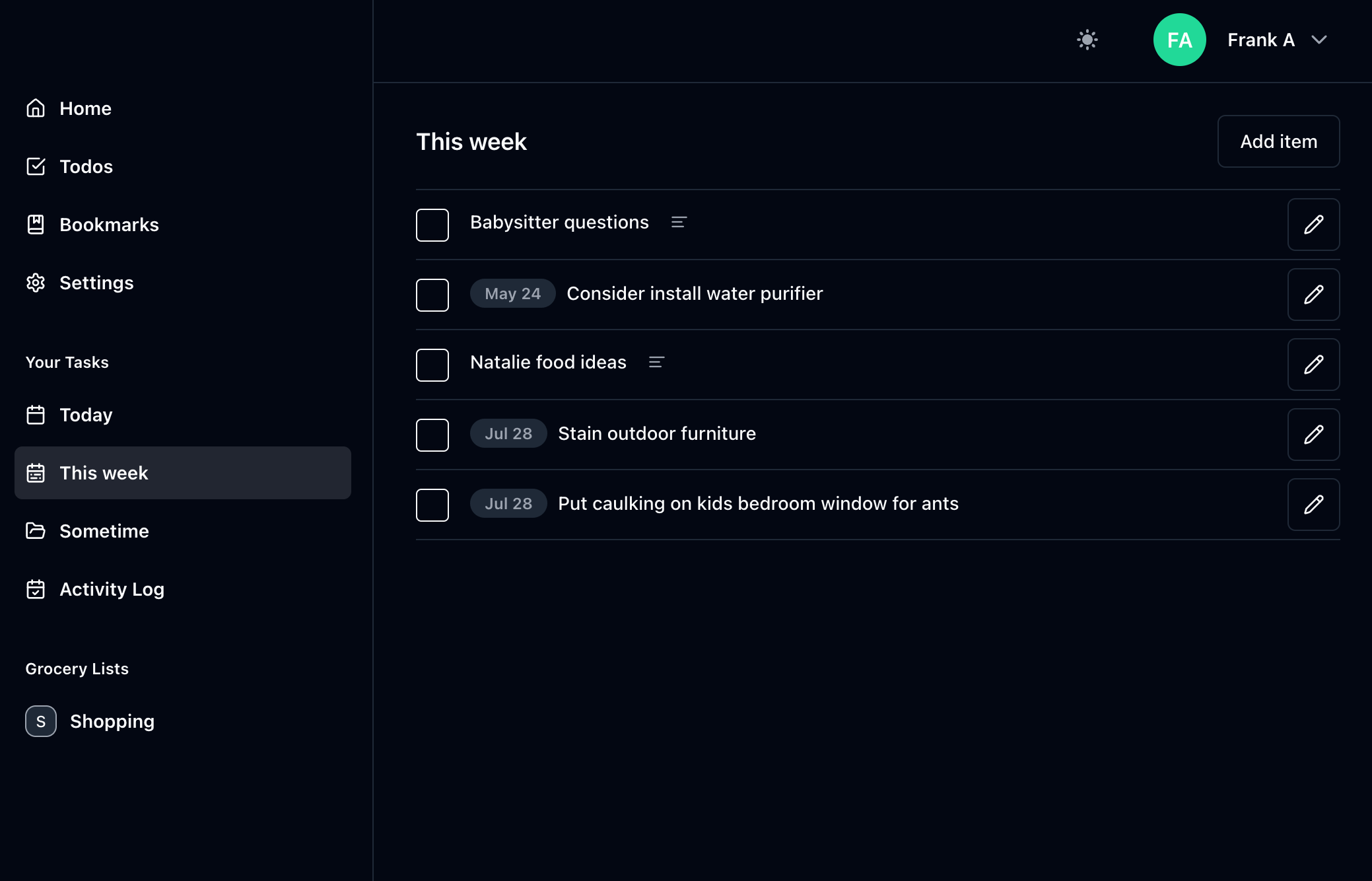Click the edit icon for Babysitter questions
The height and width of the screenshot is (881, 1372).
pos(1313,224)
